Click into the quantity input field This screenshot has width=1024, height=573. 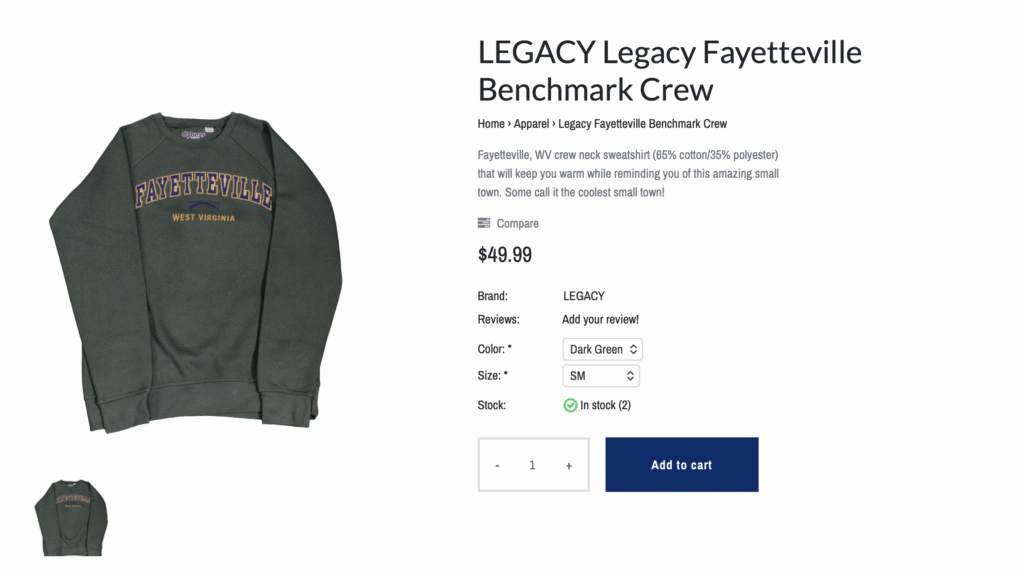click(x=533, y=465)
